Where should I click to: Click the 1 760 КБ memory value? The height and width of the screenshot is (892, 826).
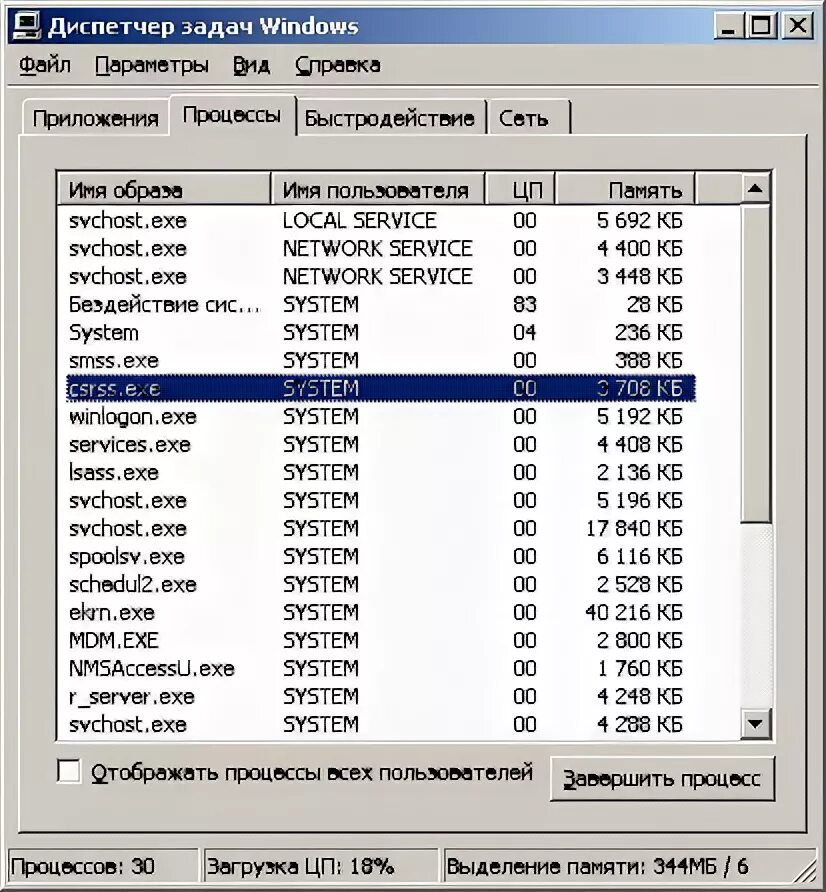[x=639, y=668]
